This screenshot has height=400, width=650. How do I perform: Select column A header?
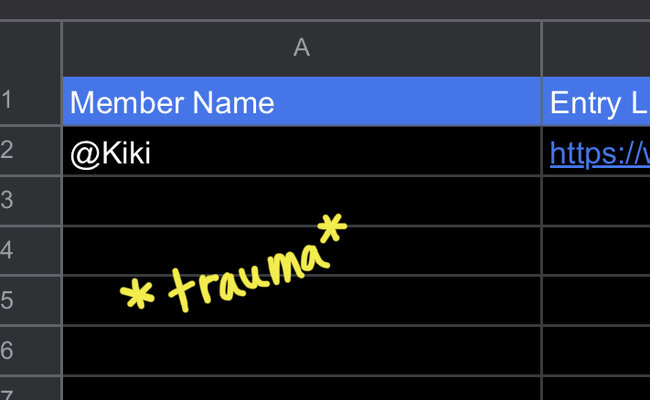tap(301, 48)
